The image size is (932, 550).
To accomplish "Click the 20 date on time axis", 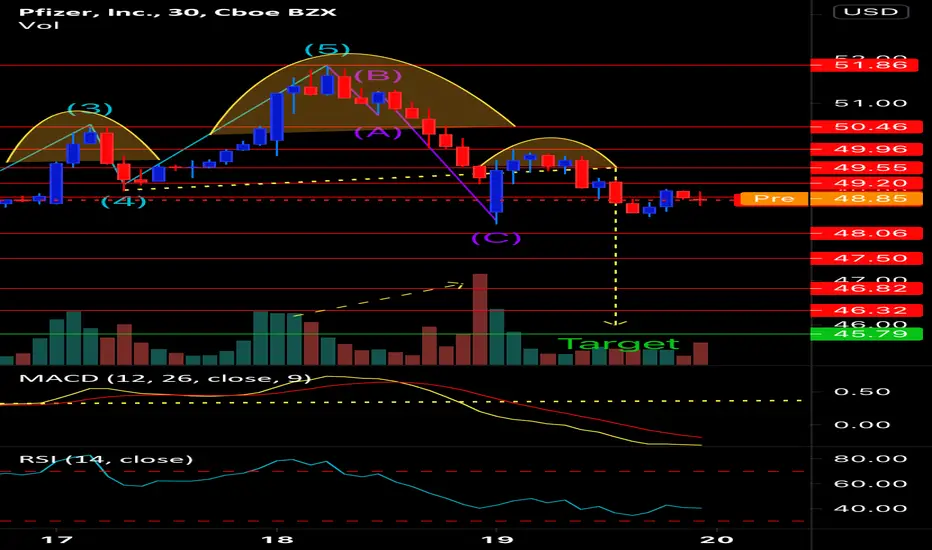I will (717, 539).
